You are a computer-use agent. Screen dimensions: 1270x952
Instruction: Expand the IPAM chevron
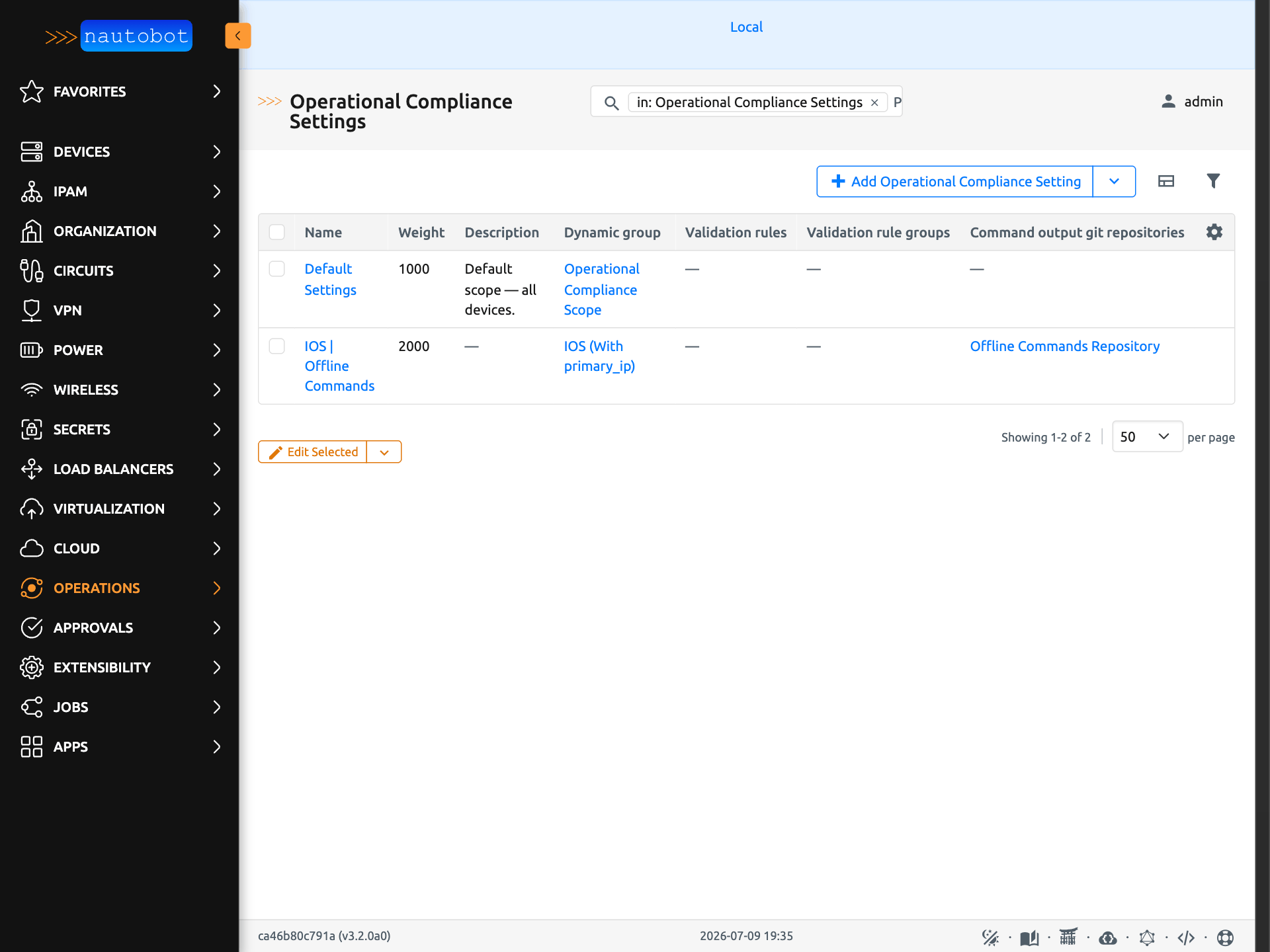[x=216, y=191]
